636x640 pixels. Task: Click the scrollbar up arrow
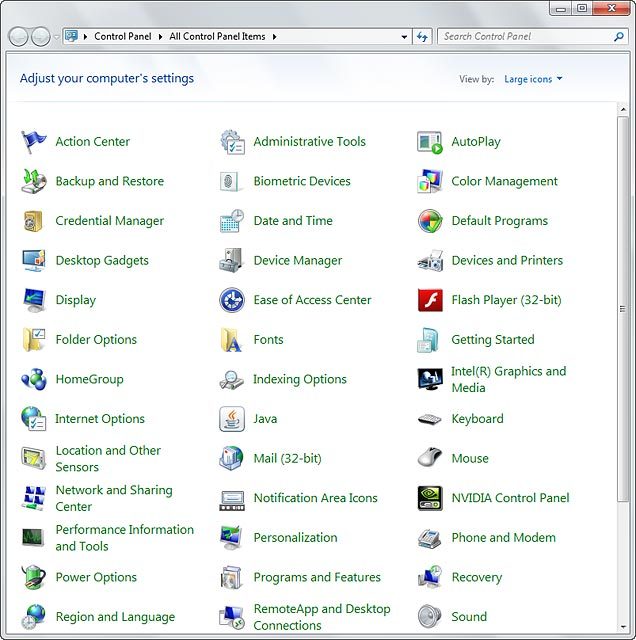pyautogui.click(x=623, y=109)
